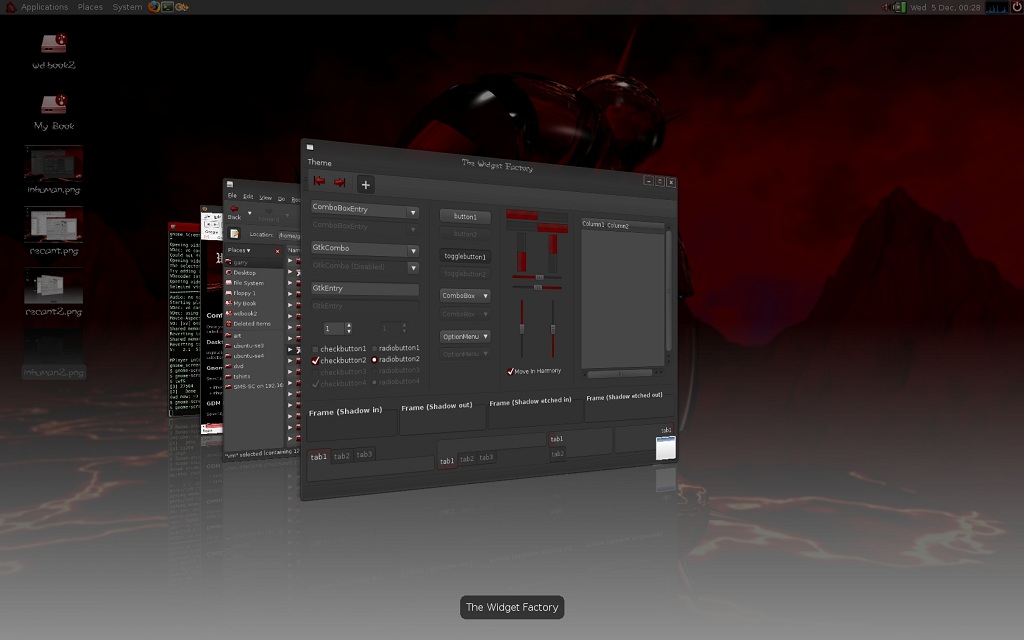1024x640 pixels.
Task: Uncheck checkbutton2
Action: (316, 360)
